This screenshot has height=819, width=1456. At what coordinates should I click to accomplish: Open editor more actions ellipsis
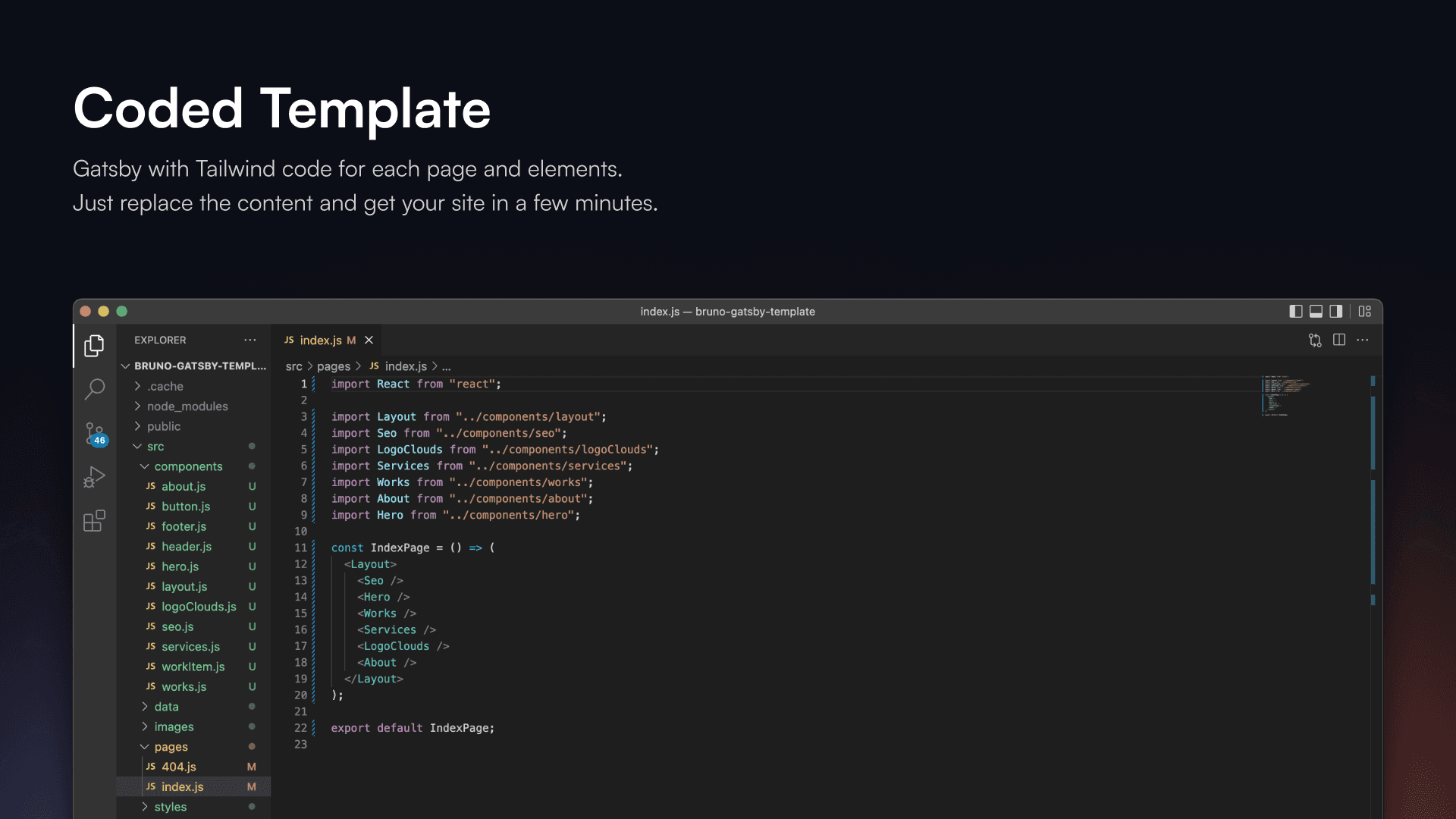click(x=1363, y=340)
